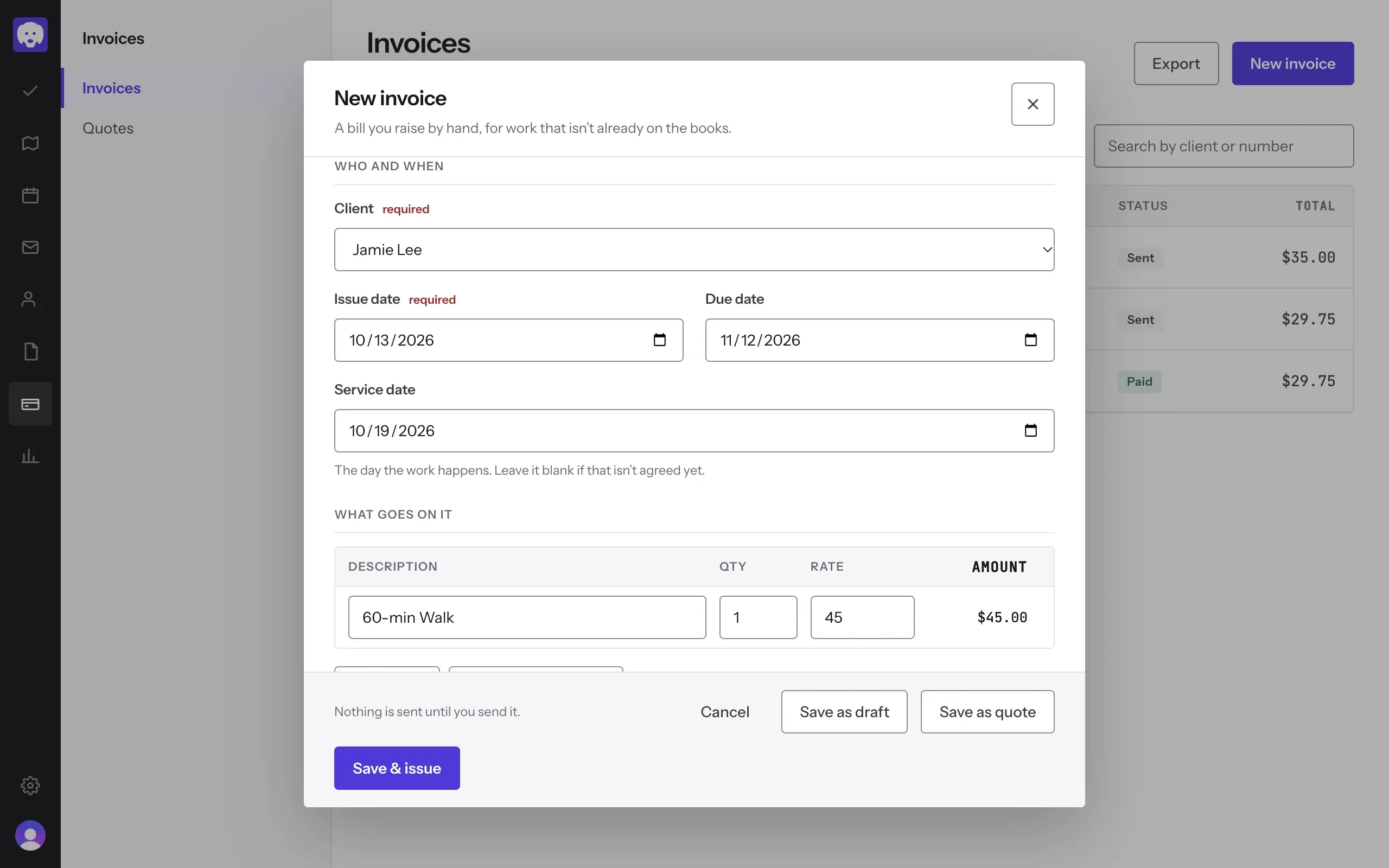1389x868 pixels.
Task: Open the bar chart reports icon
Action: click(30, 456)
